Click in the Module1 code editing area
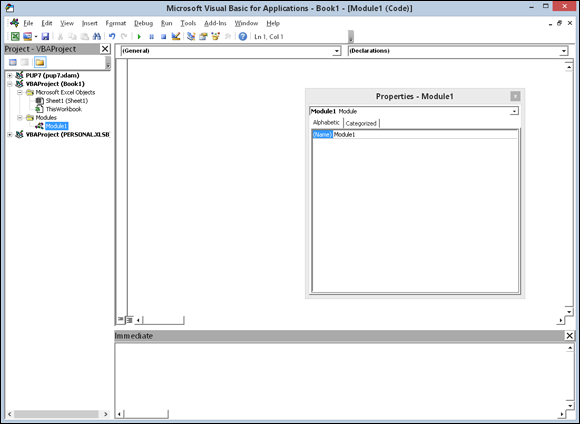The height and width of the screenshot is (424, 580). 346,187
